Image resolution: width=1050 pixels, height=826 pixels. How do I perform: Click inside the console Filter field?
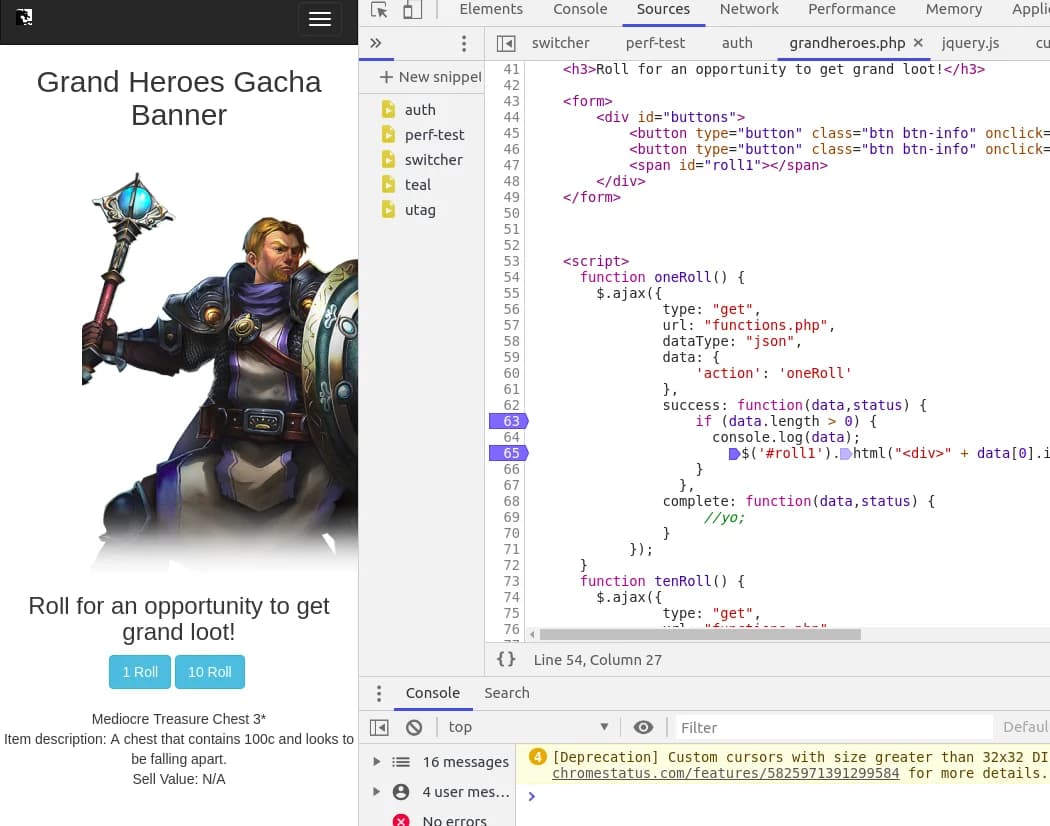pos(834,727)
